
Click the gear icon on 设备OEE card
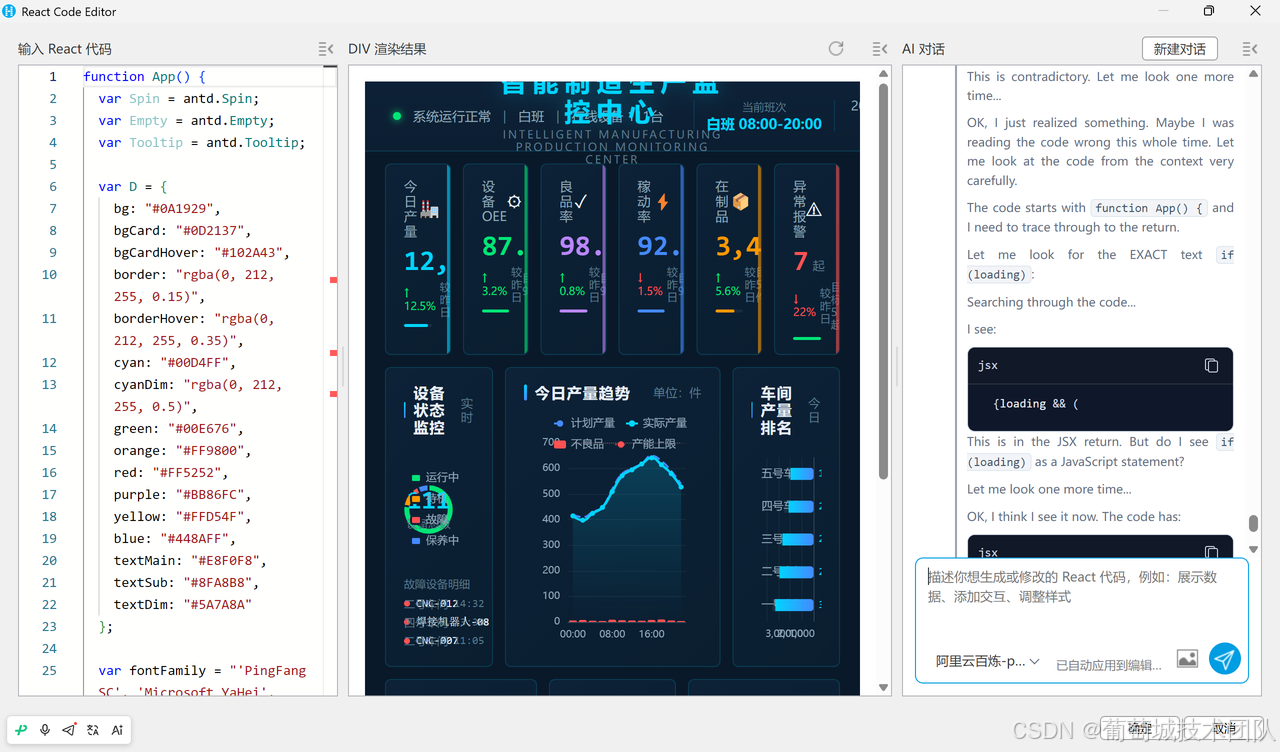[x=514, y=201]
